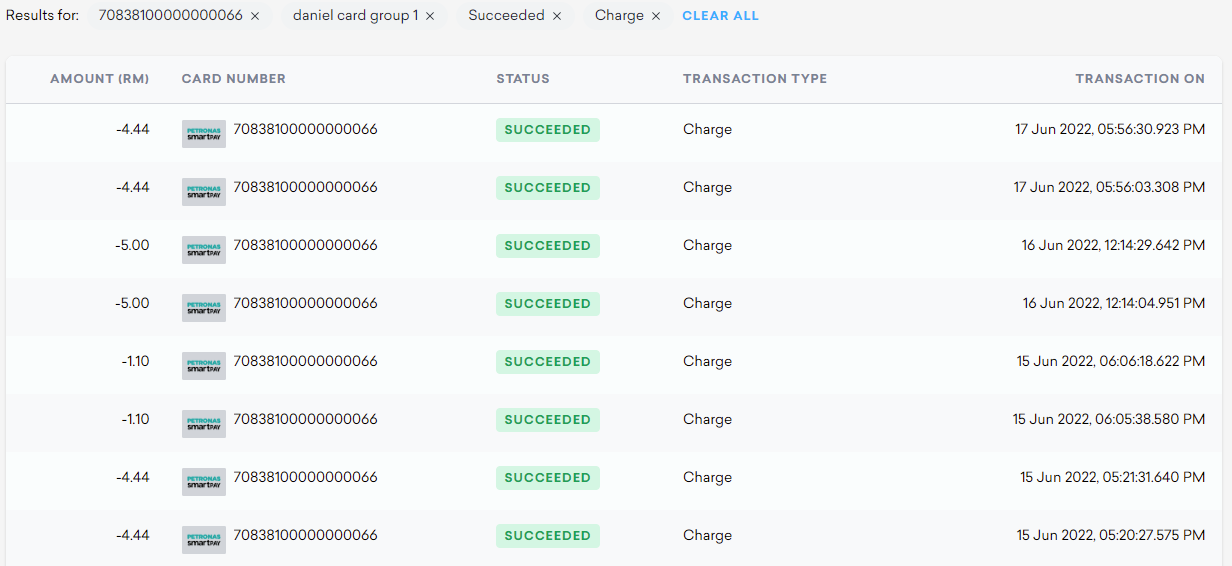Click amount -1.10 on 06:05:38.580 PM row
1232x566 pixels.
pos(135,420)
